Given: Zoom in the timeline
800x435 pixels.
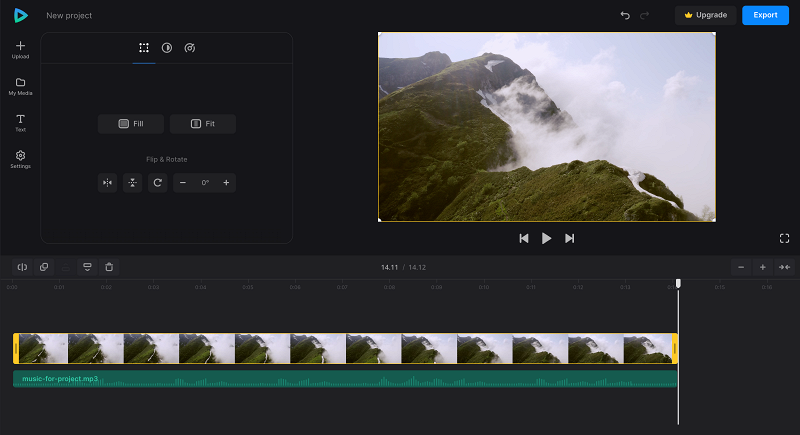Looking at the screenshot, I should click(763, 267).
